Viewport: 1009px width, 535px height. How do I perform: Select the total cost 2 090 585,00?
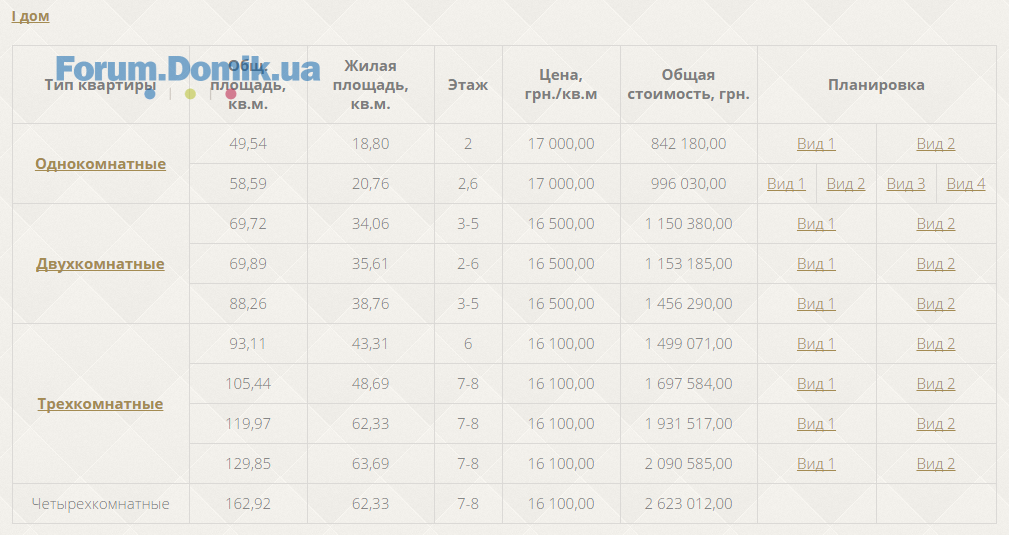coord(689,464)
